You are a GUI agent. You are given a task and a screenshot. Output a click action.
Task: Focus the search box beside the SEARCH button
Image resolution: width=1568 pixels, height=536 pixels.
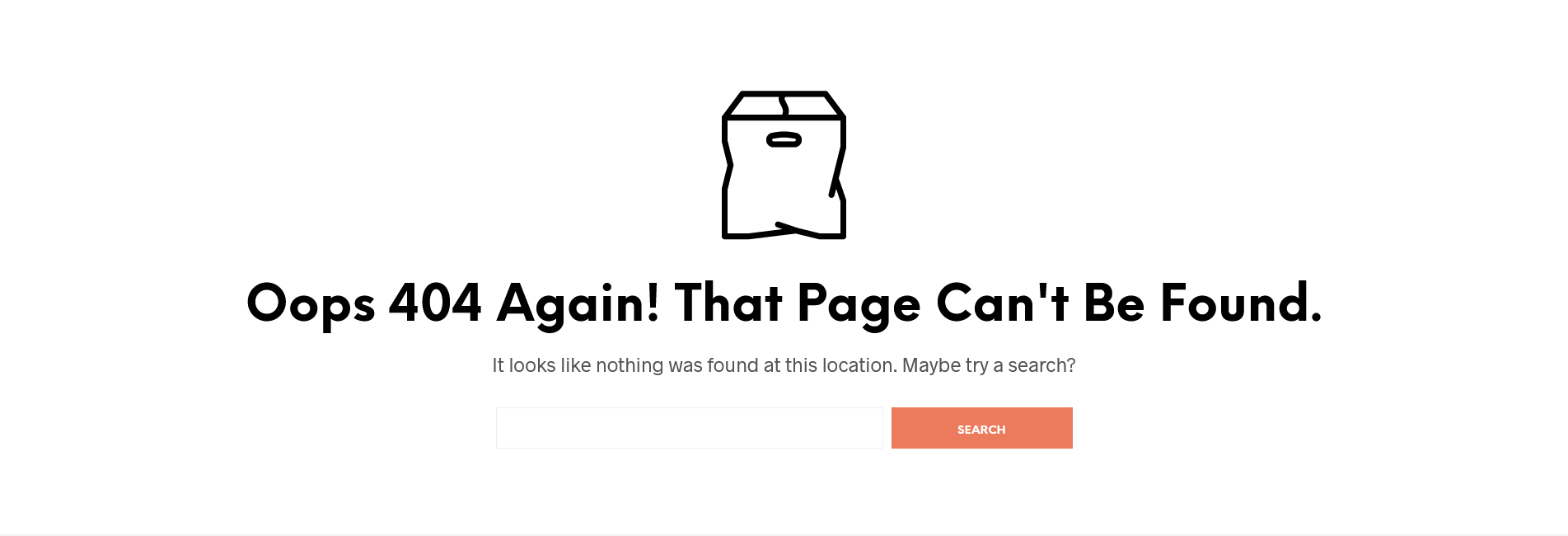(x=689, y=428)
